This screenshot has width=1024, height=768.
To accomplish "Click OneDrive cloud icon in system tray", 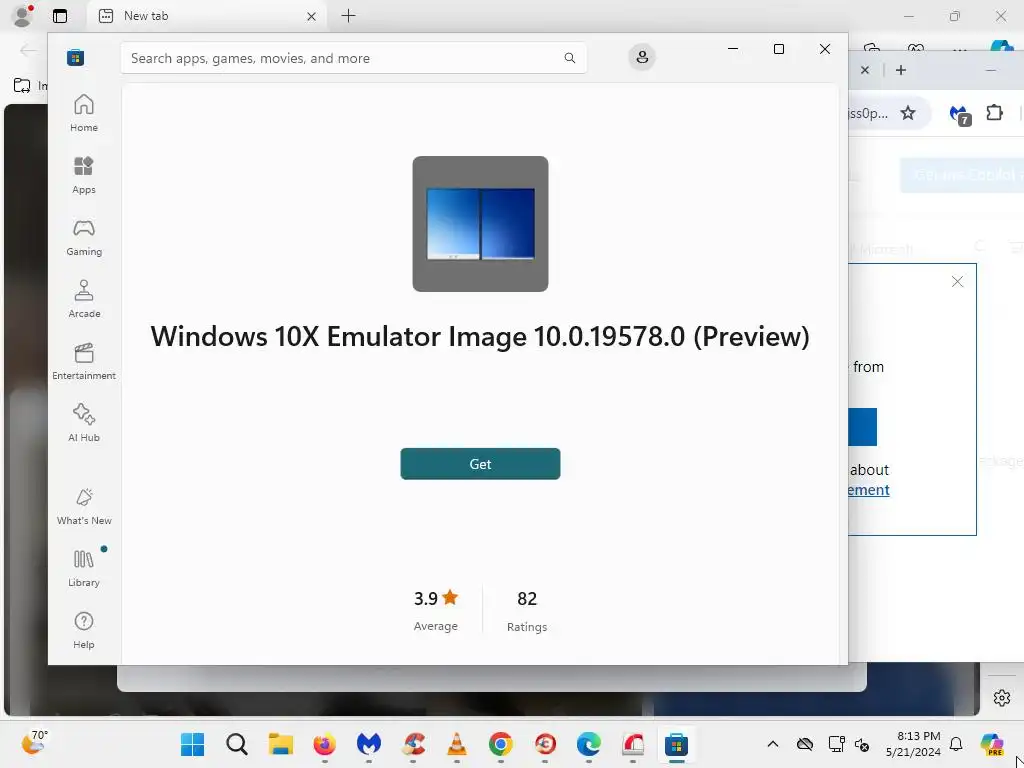I will coord(805,744).
